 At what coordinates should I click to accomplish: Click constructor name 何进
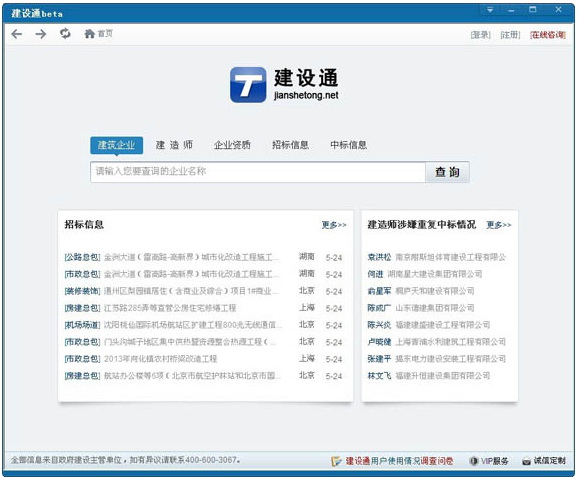tap(375, 274)
